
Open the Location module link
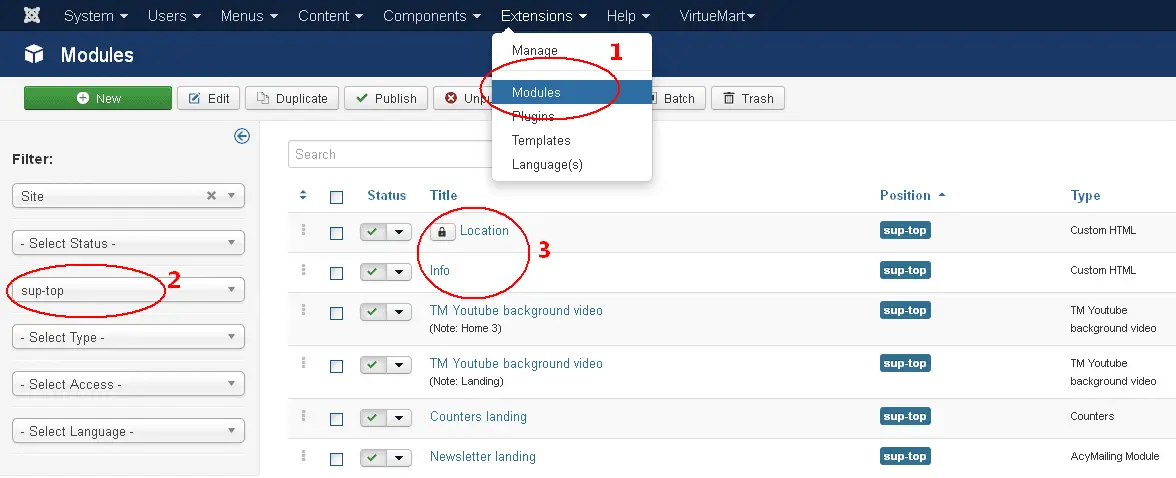[484, 230]
